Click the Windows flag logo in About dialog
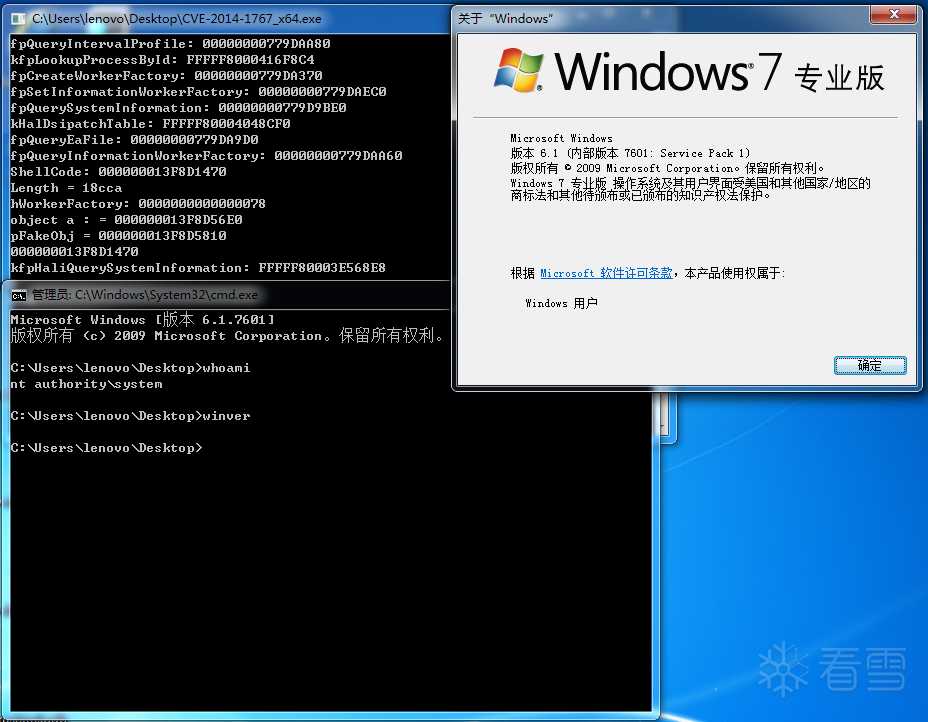The image size is (928, 722). click(x=518, y=70)
